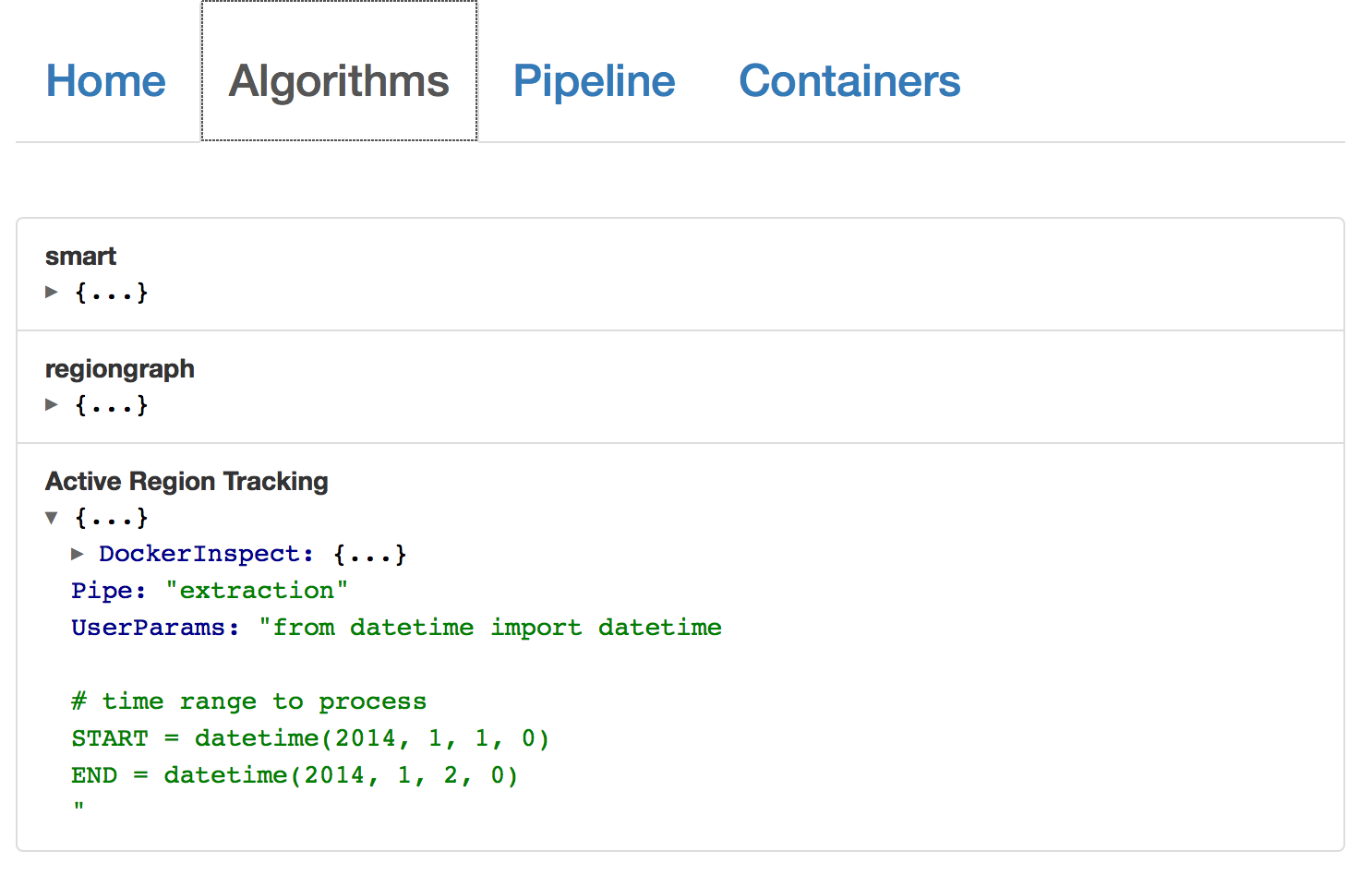The width and height of the screenshot is (1372, 875).
Task: Select the smart algorithm heading
Action: tap(81, 257)
